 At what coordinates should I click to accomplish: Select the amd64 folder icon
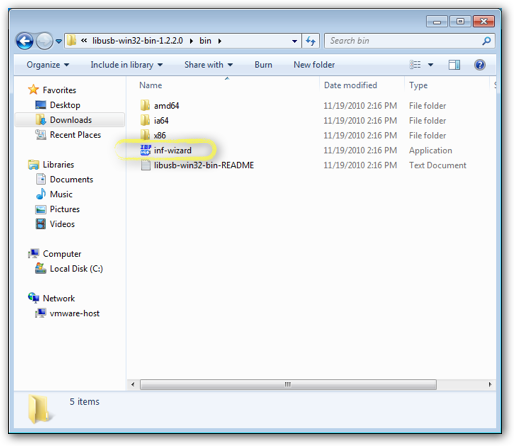tap(145, 106)
